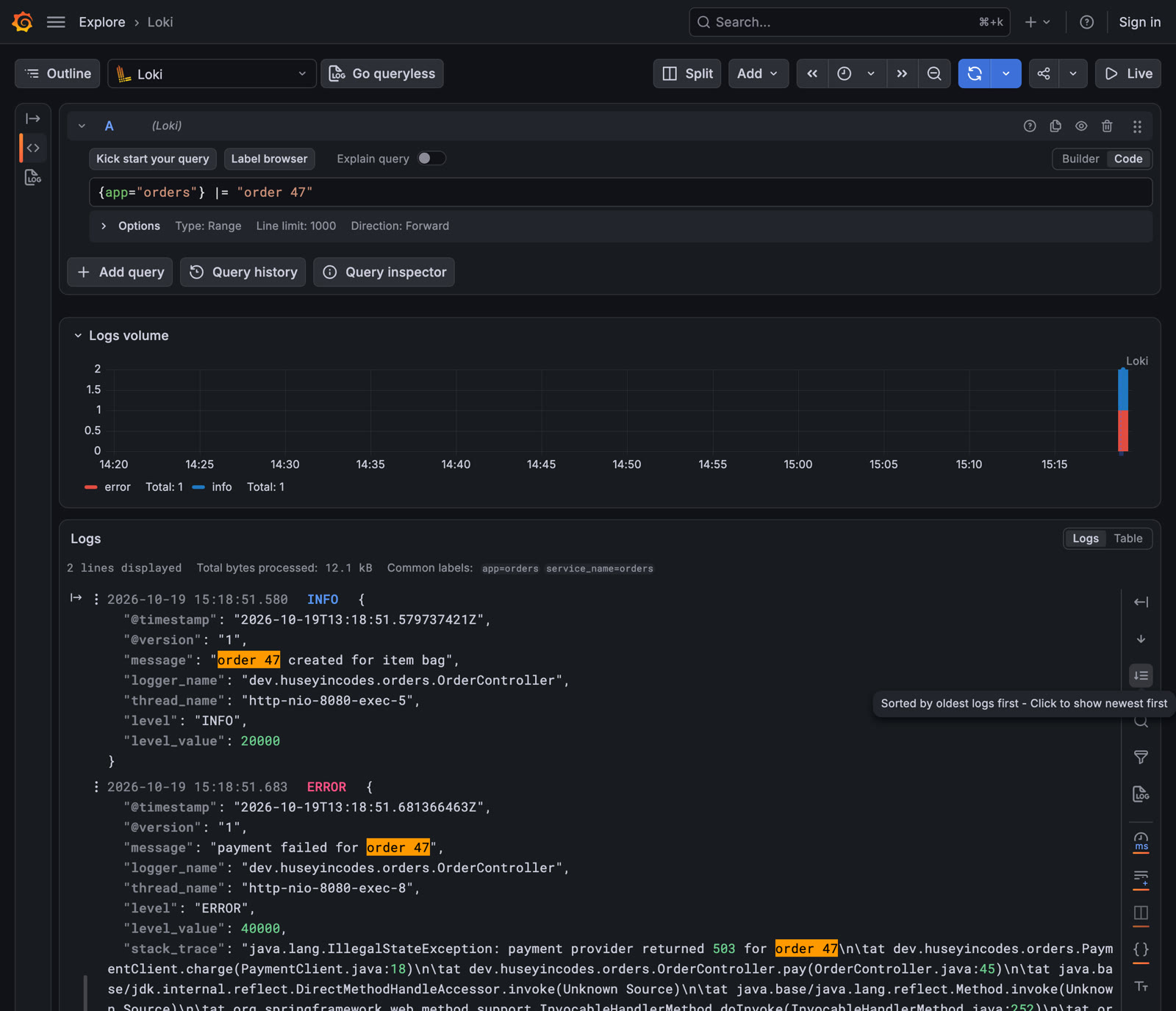Switch logs view to Table tab
1176x1011 pixels.
[1127, 539]
